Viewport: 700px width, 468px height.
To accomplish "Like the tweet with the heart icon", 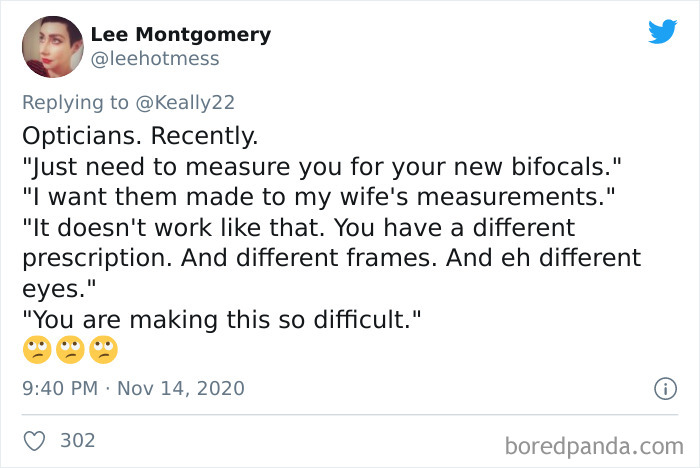I will pyautogui.click(x=34, y=439).
